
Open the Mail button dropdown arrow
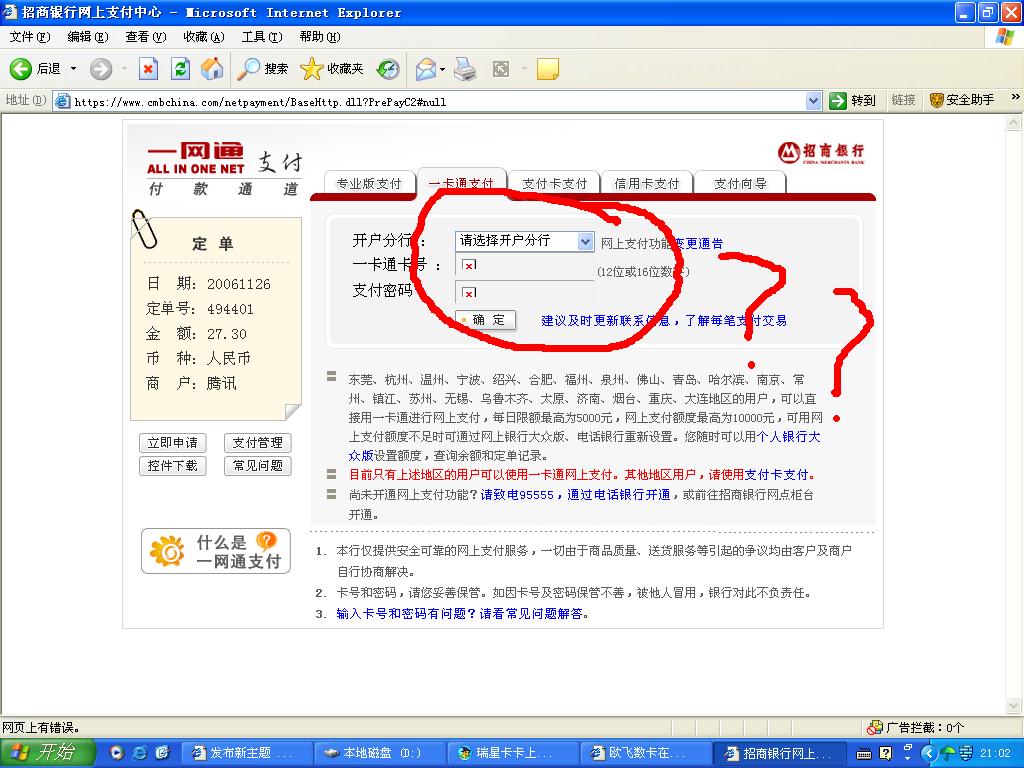pos(443,69)
